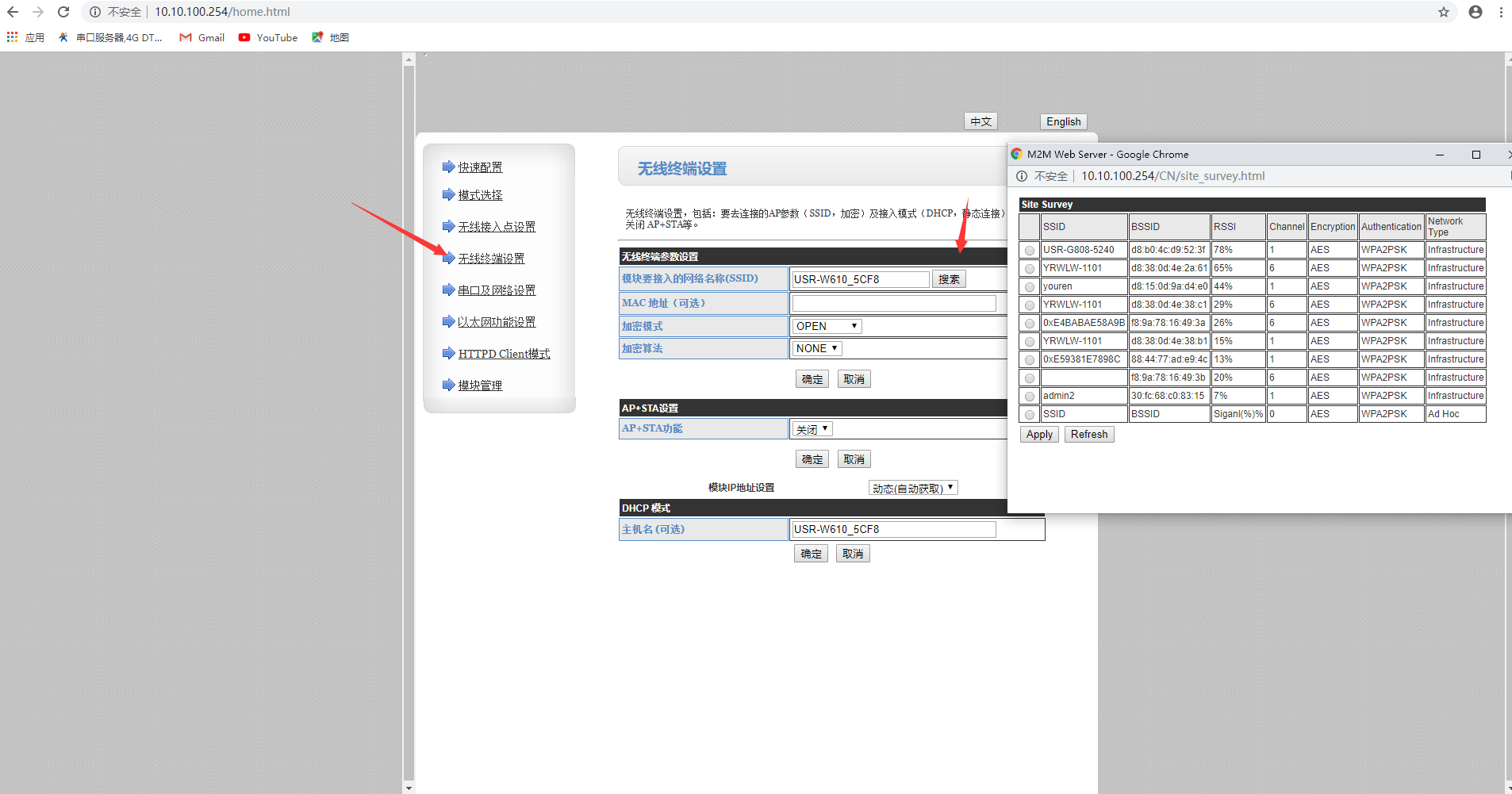
Task: Open the 串口及网络设置 menu item
Action: tap(497, 290)
